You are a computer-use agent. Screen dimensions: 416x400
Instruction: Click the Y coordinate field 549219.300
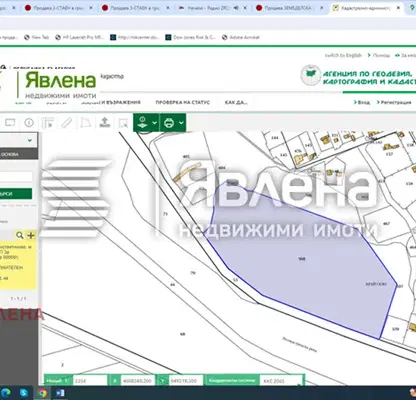[186, 380]
